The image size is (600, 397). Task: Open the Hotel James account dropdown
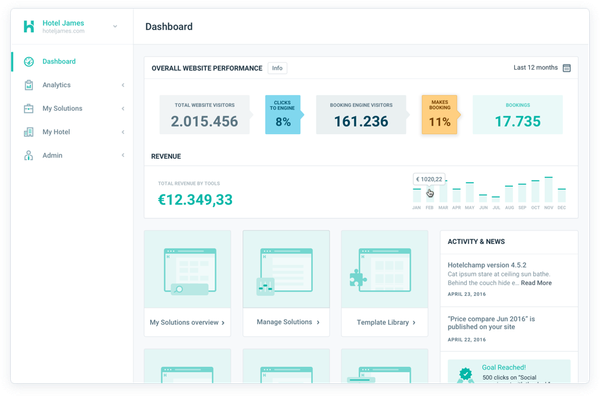tap(115, 26)
